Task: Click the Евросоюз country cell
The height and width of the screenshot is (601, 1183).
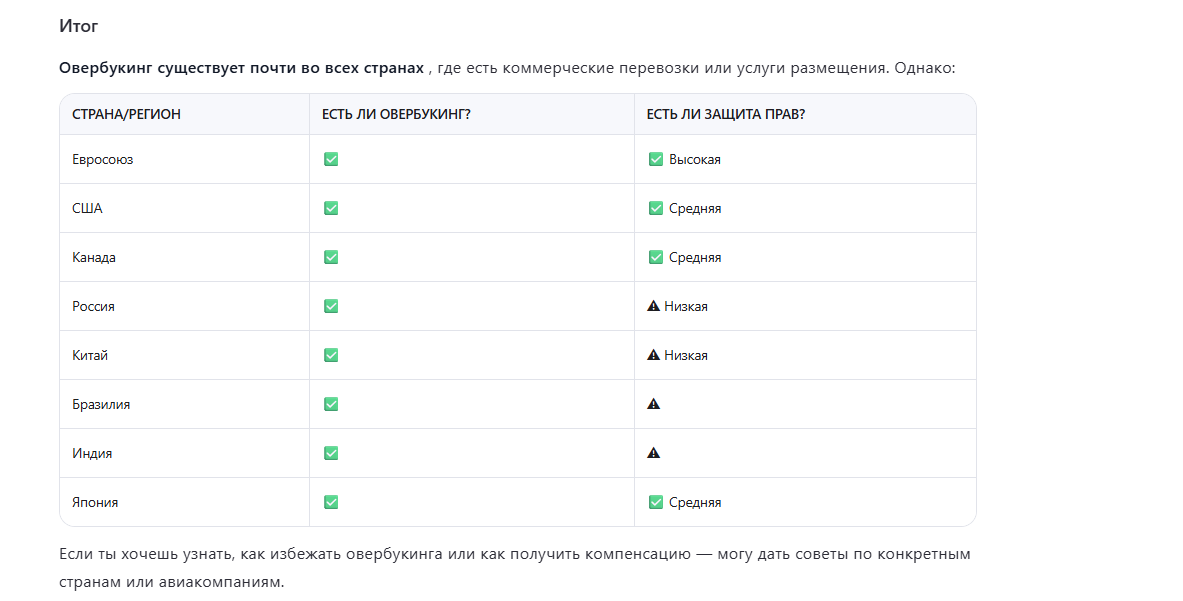Action: [x=102, y=160]
